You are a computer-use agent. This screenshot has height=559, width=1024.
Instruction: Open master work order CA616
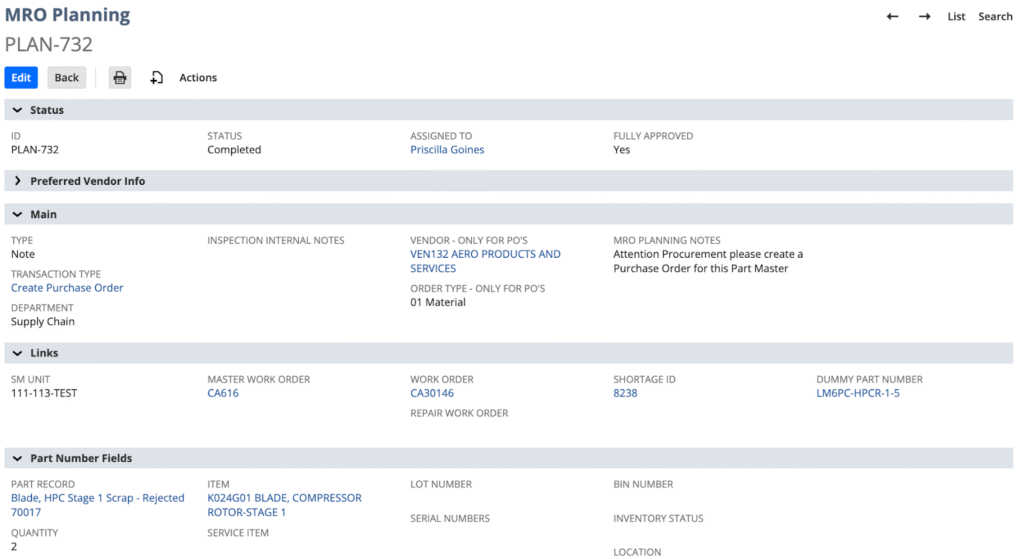click(x=223, y=393)
